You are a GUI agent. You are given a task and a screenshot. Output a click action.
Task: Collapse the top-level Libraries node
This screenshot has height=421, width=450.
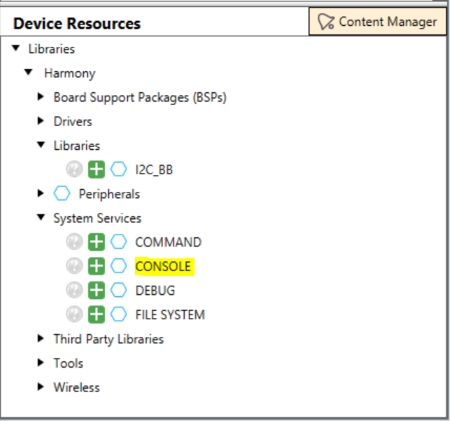point(16,48)
